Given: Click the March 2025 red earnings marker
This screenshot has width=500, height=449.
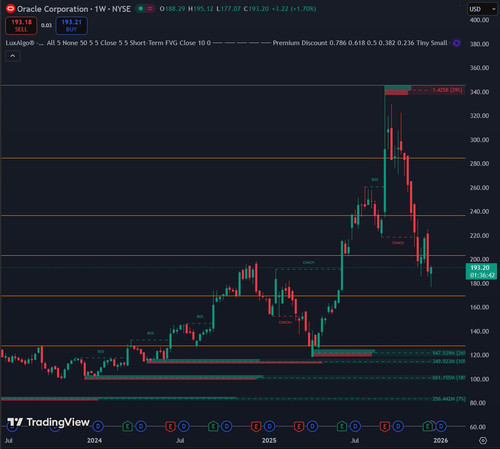Looking at the screenshot, I should click(x=299, y=426).
